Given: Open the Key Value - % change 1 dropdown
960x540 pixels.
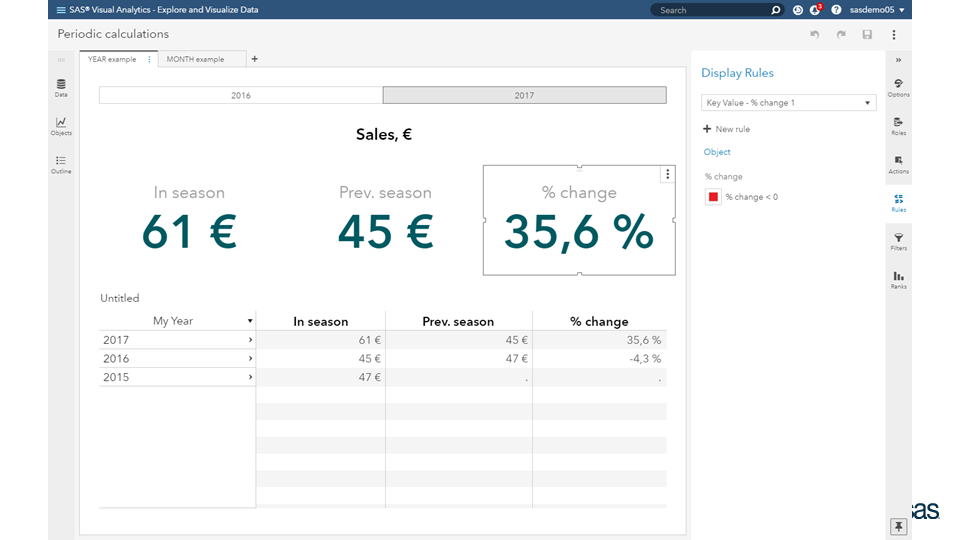Looking at the screenshot, I should pos(788,103).
